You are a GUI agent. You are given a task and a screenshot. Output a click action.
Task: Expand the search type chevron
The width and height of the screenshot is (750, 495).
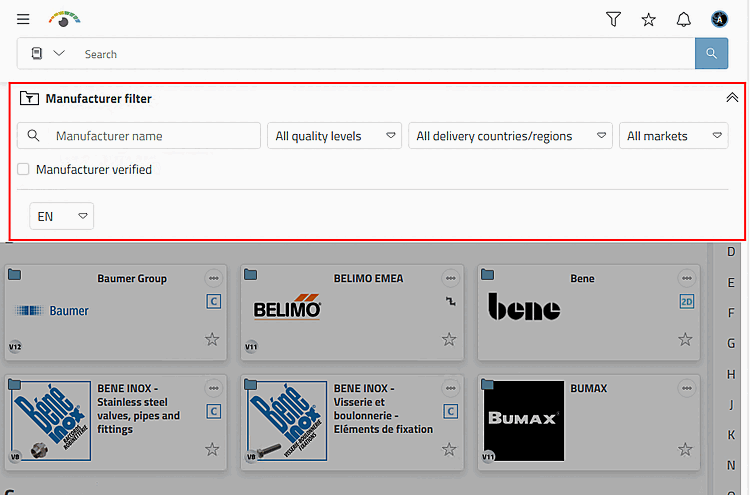[x=59, y=53]
